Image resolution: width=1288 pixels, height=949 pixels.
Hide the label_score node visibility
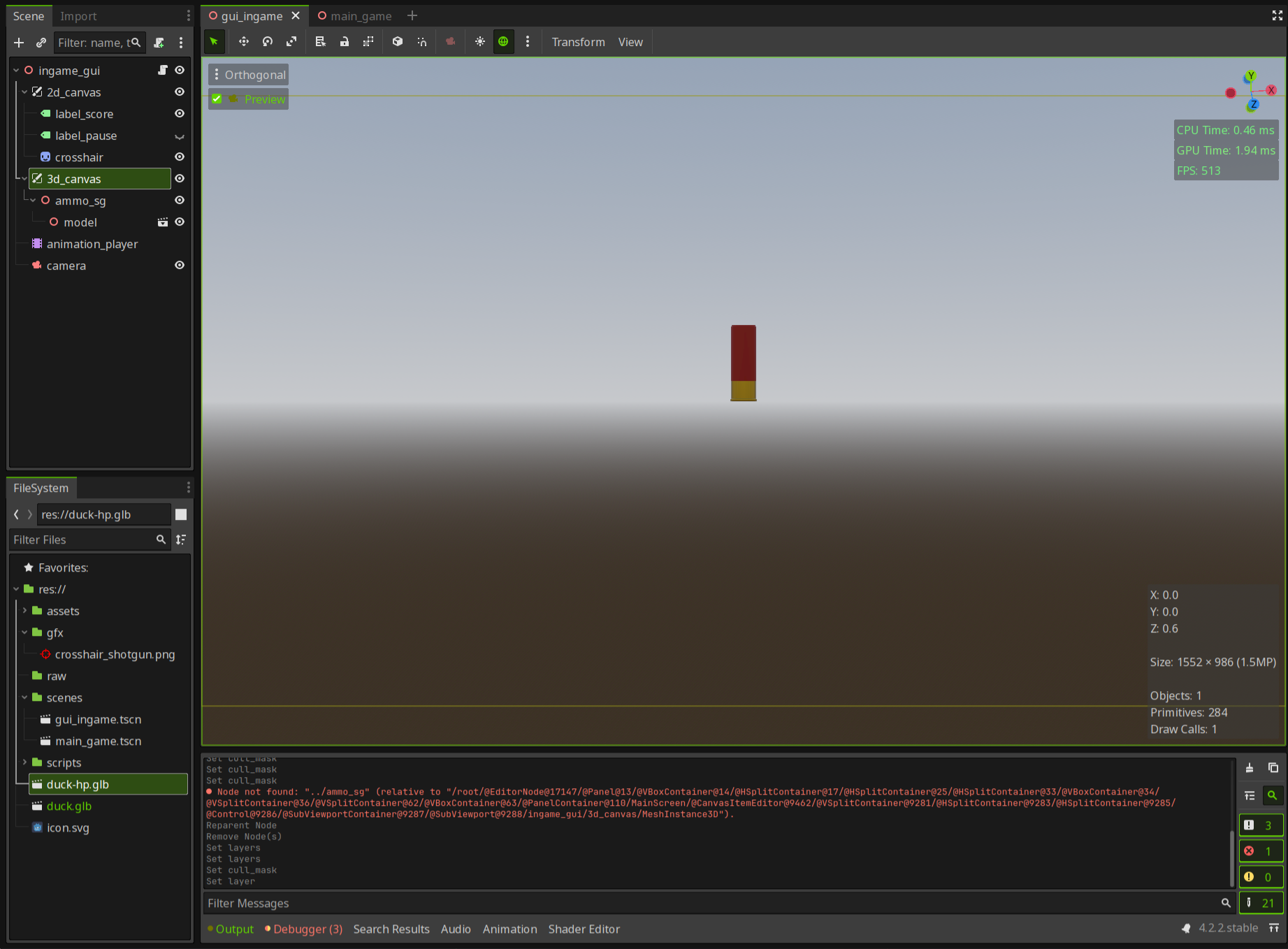click(180, 114)
